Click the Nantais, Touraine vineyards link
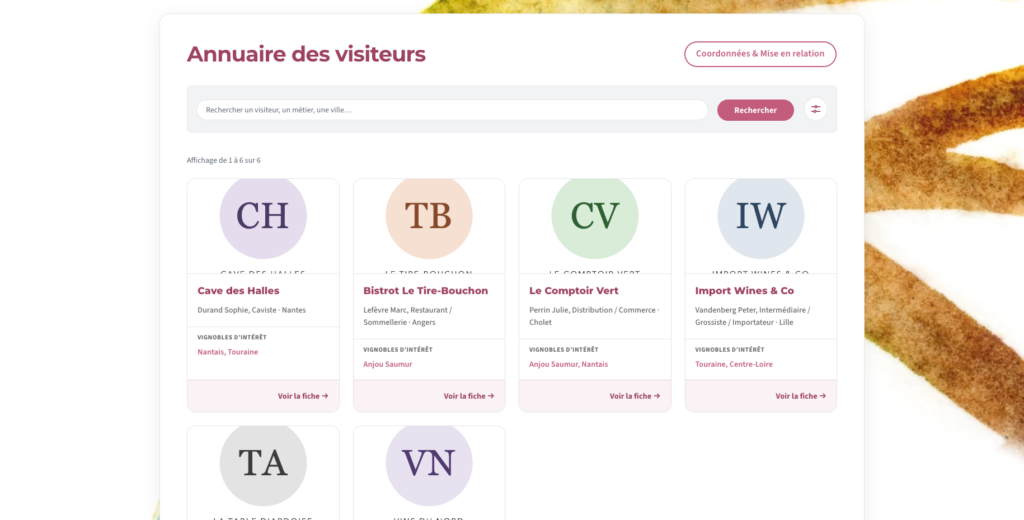The height and width of the screenshot is (520, 1024). pos(228,352)
